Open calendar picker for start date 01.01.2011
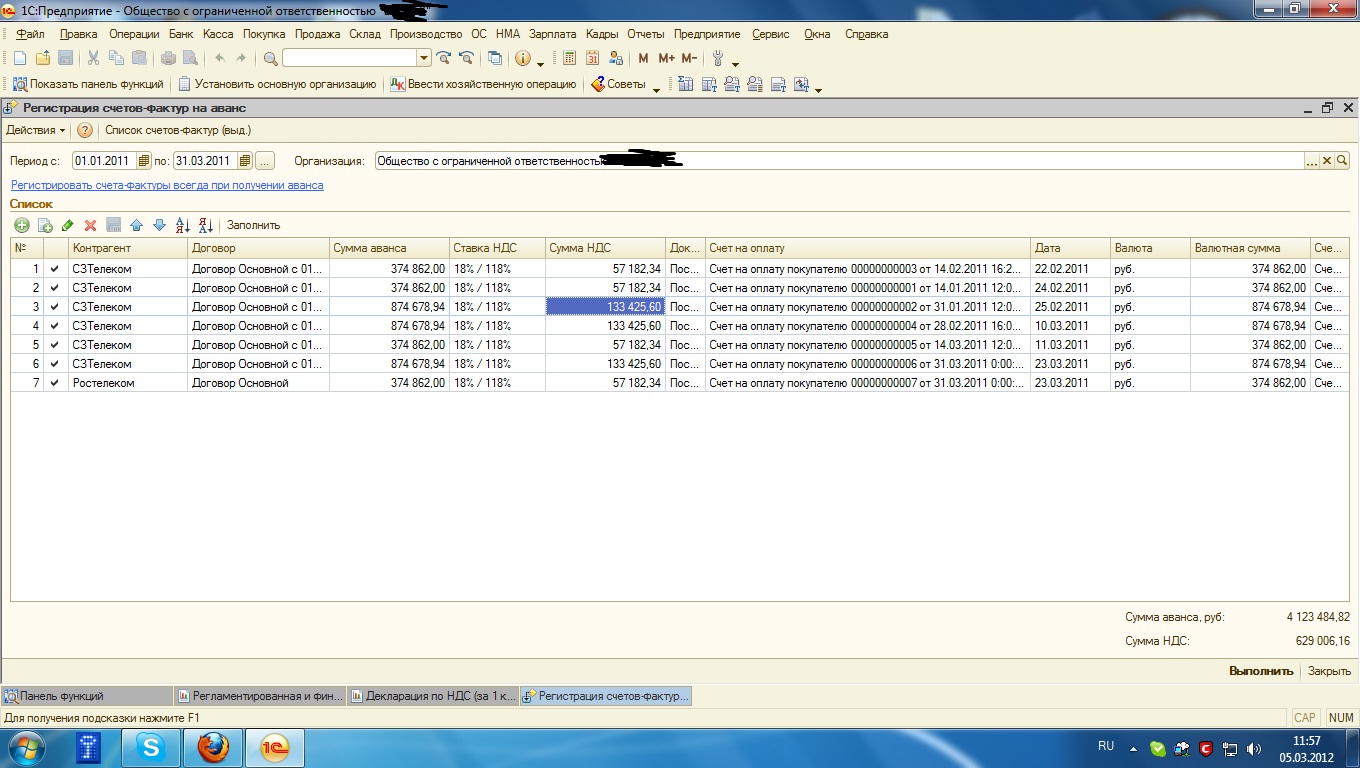The height and width of the screenshot is (768, 1360). (144, 161)
